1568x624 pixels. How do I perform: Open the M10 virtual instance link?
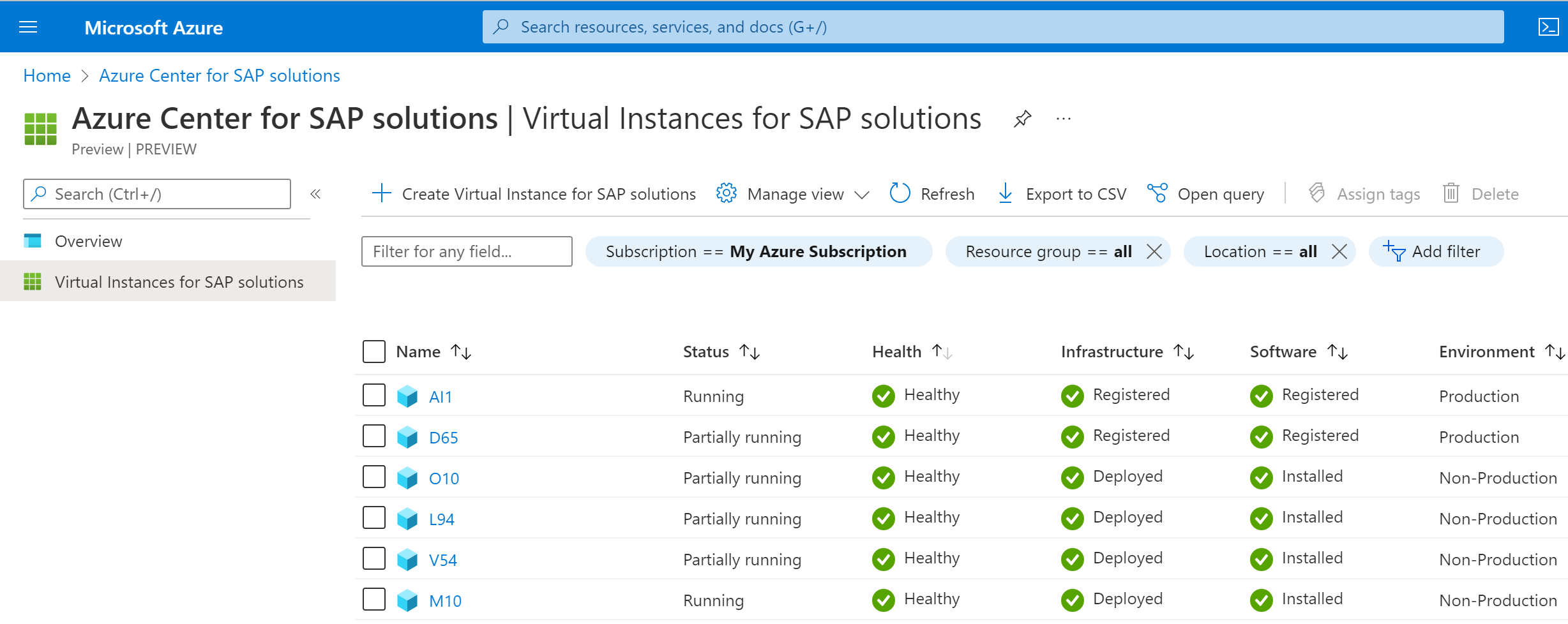(445, 601)
